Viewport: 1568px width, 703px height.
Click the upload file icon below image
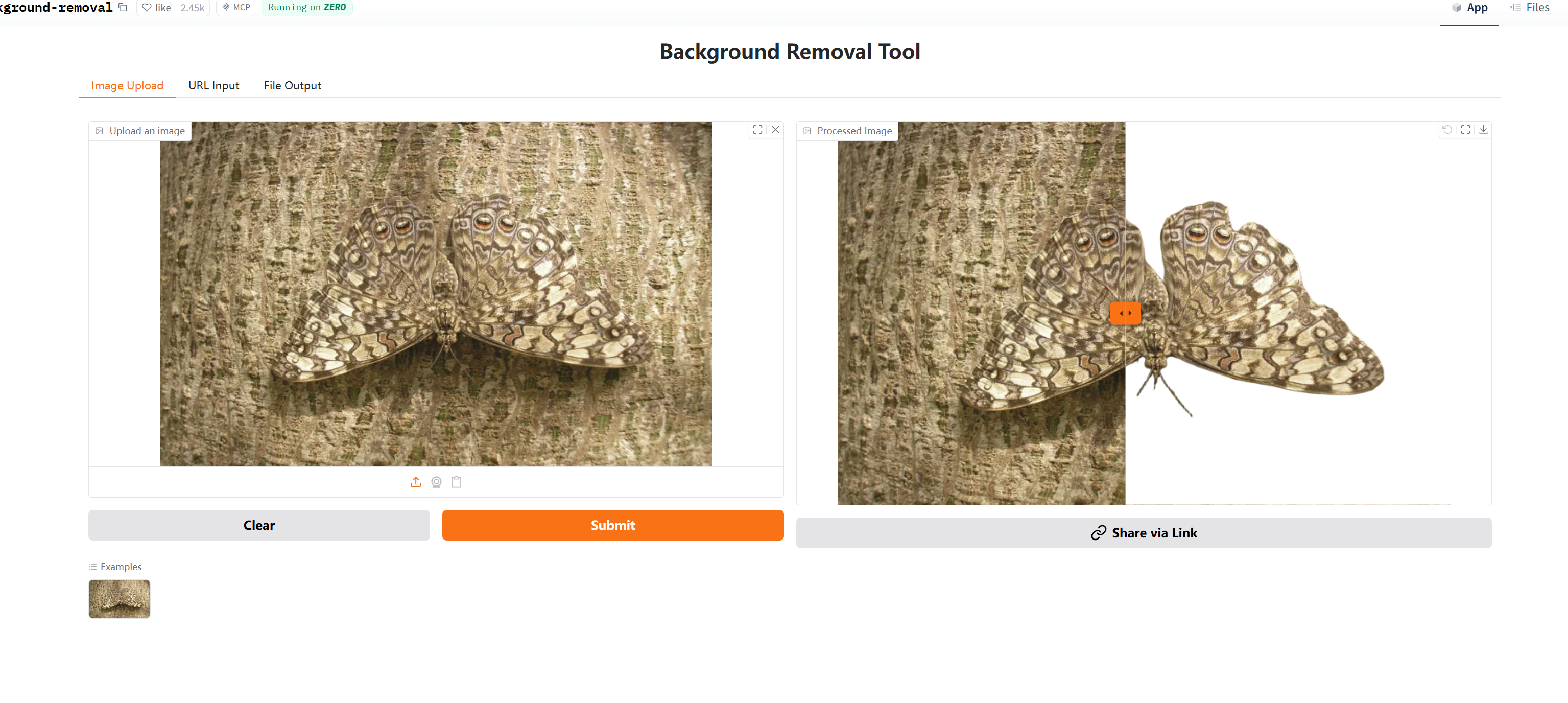coord(416,482)
